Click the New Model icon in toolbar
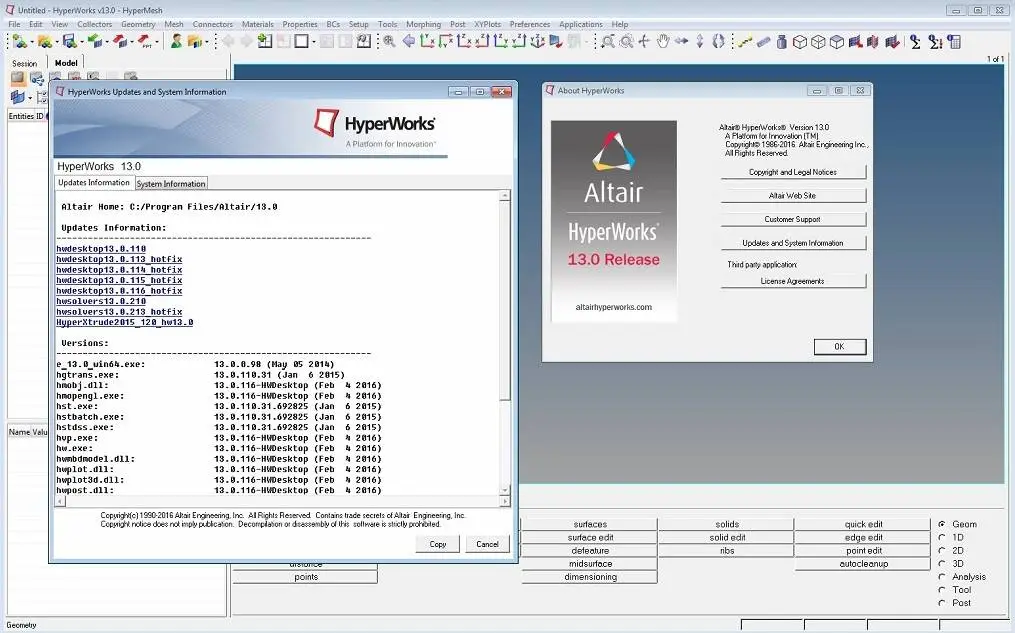 [19, 41]
